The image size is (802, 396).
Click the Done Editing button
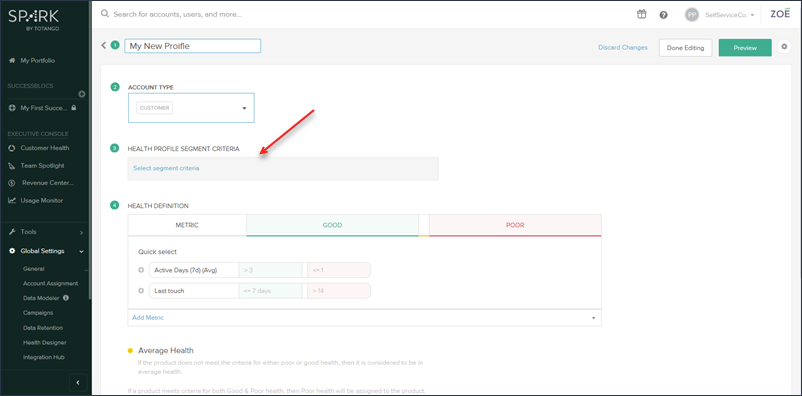coord(685,48)
